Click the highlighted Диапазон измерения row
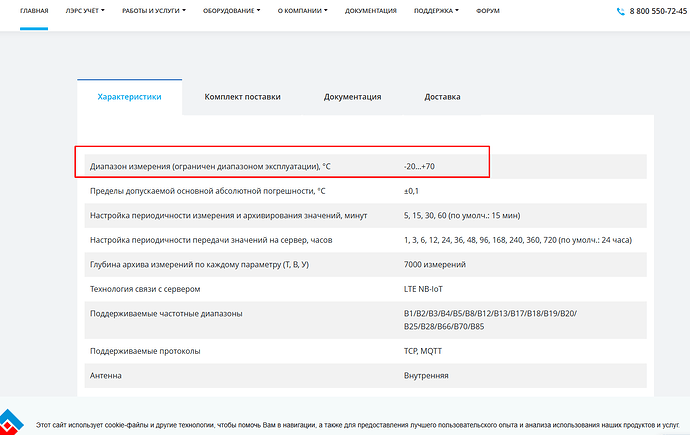Image resolution: width=690 pixels, height=435 pixels. (283, 165)
